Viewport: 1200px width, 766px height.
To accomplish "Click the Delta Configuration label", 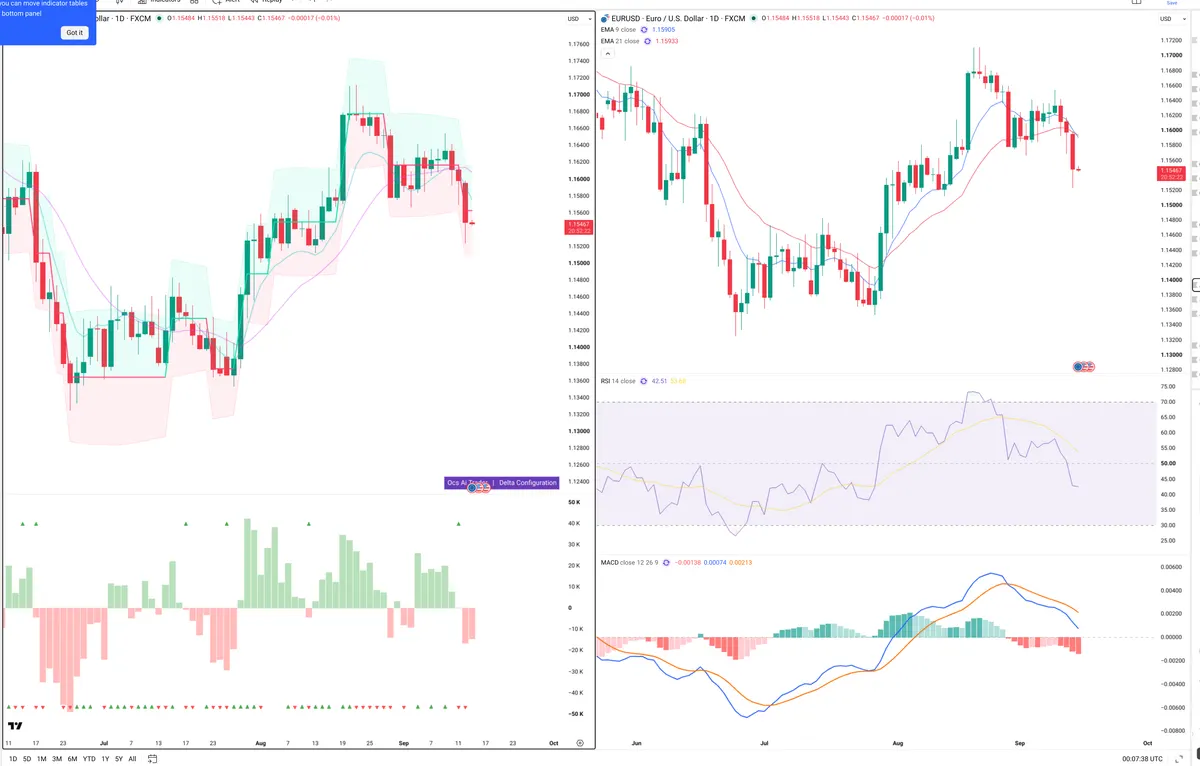I will tap(527, 483).
